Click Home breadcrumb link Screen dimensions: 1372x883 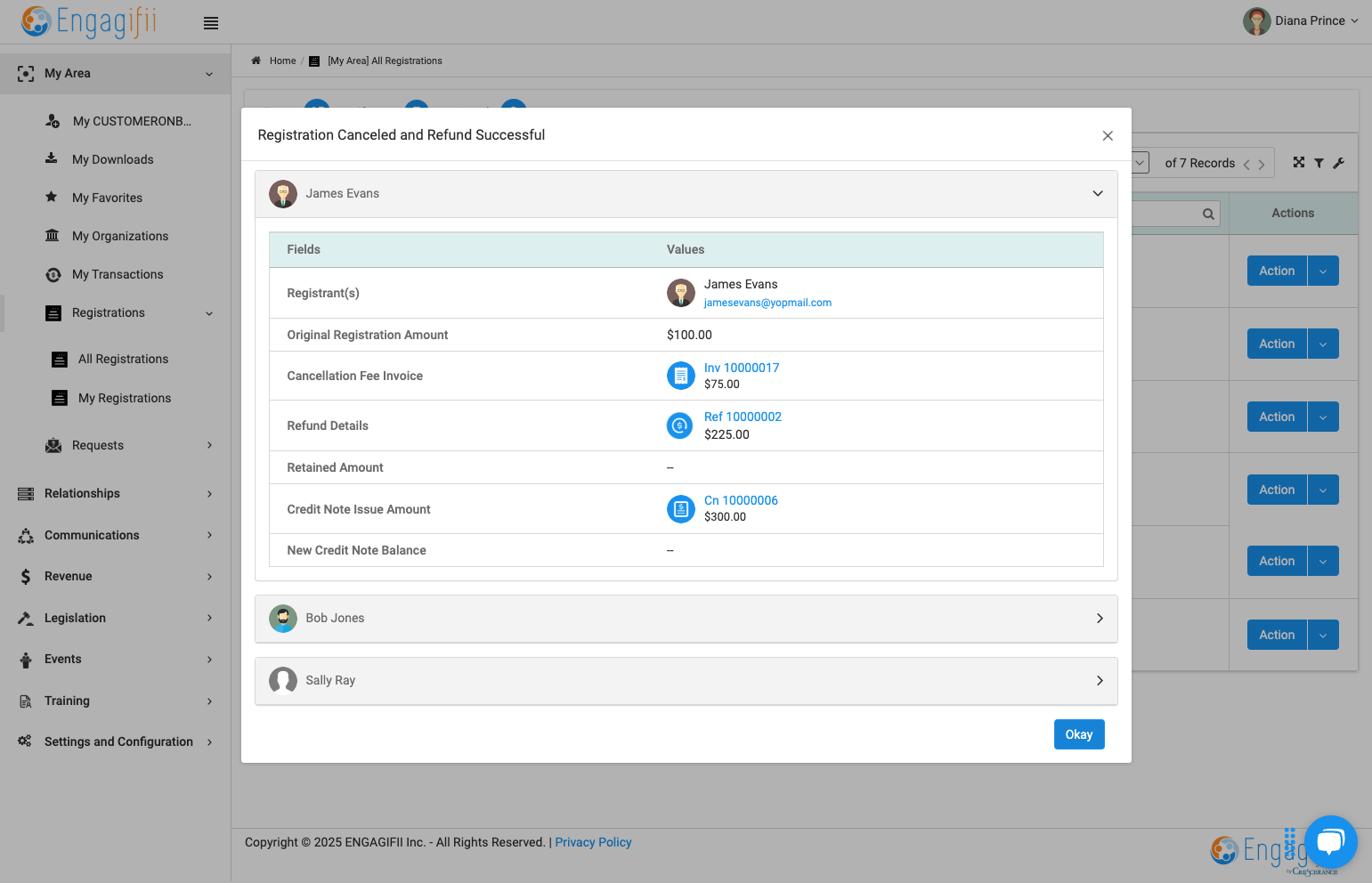(x=282, y=61)
